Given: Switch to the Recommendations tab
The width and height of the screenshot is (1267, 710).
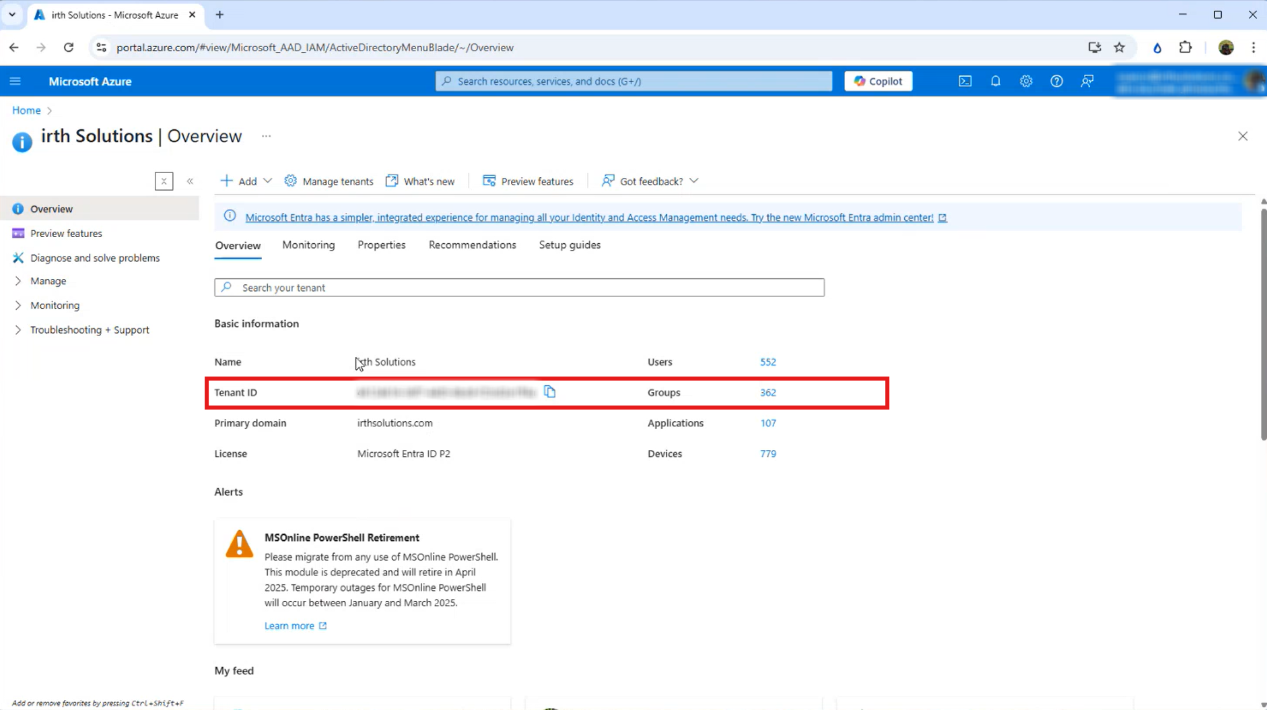Looking at the screenshot, I should click(x=472, y=245).
